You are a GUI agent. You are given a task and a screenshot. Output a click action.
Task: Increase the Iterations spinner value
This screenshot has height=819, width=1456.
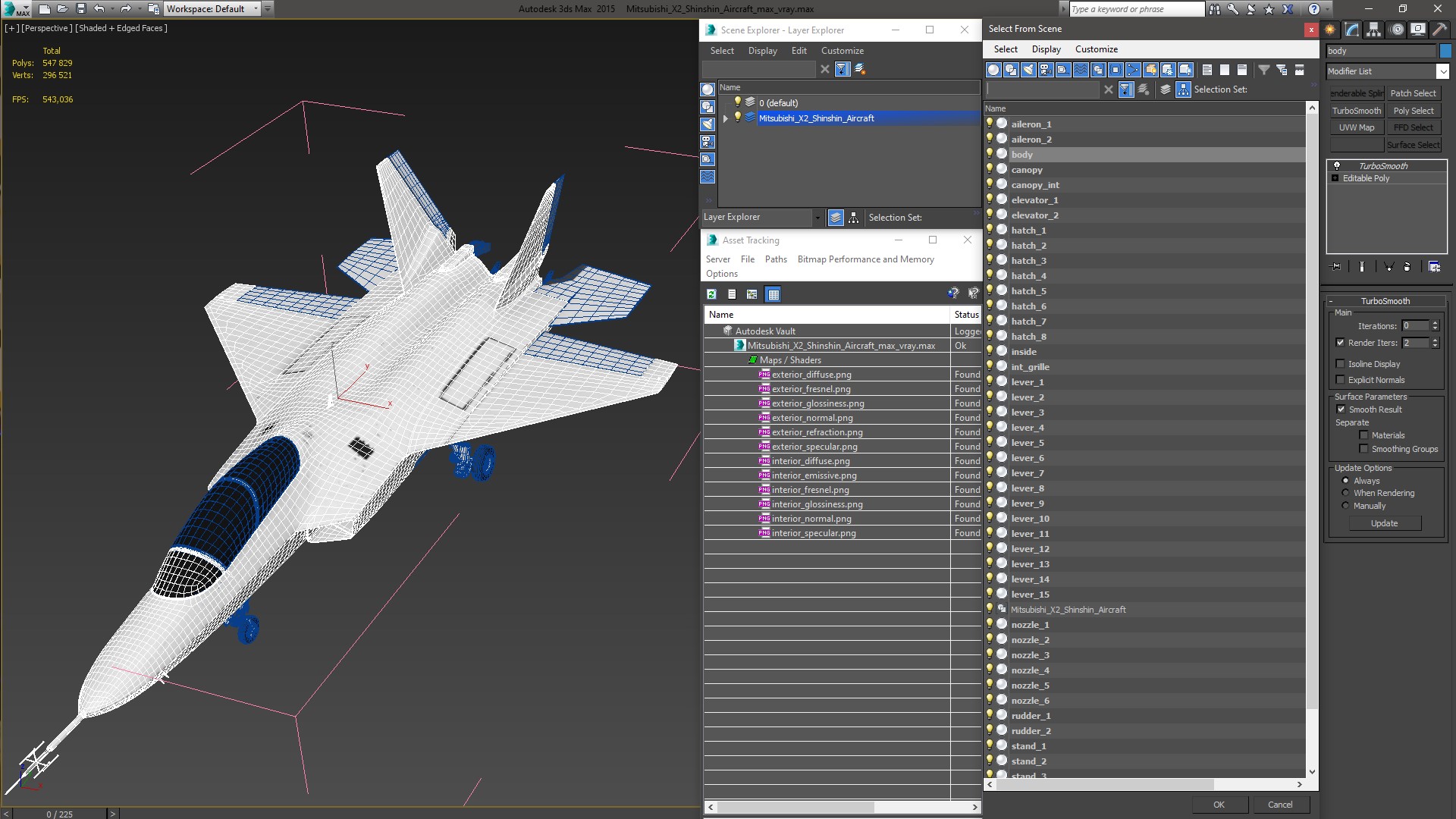coord(1435,323)
